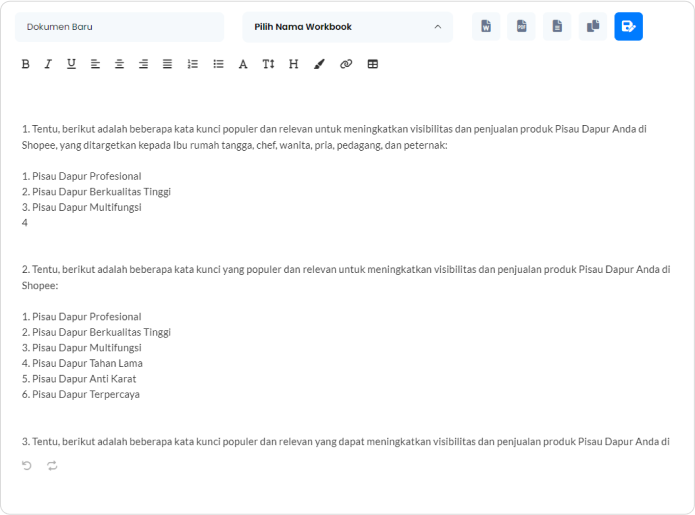This screenshot has width=695, height=515.
Task: Align text to the left
Action: point(96,64)
